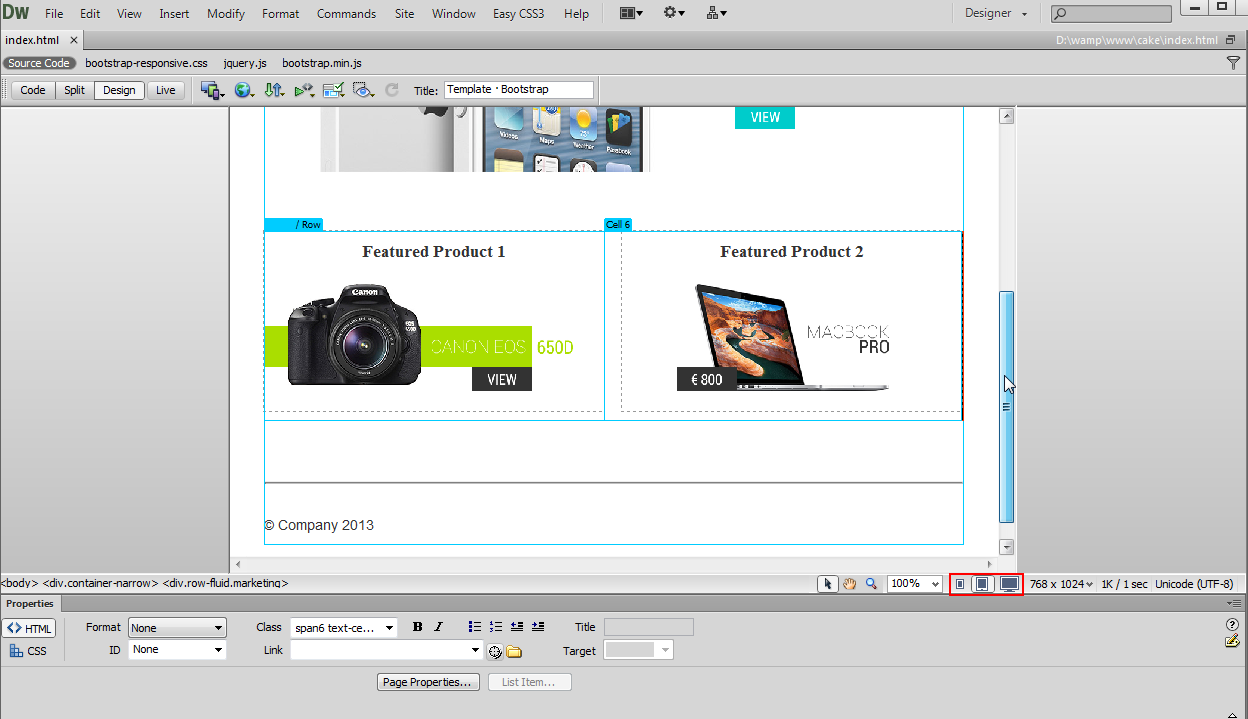Open the 100% zoom level dropdown
Image resolution: width=1248 pixels, height=719 pixels.
(914, 584)
